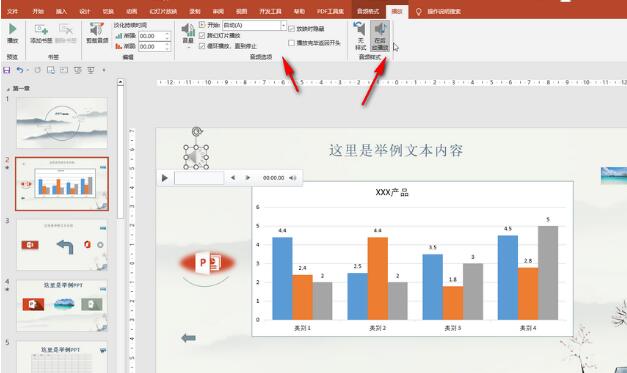This screenshot has width=627, height=373.
Task: Select slide 5 thumbnail
Action: (x=62, y=357)
